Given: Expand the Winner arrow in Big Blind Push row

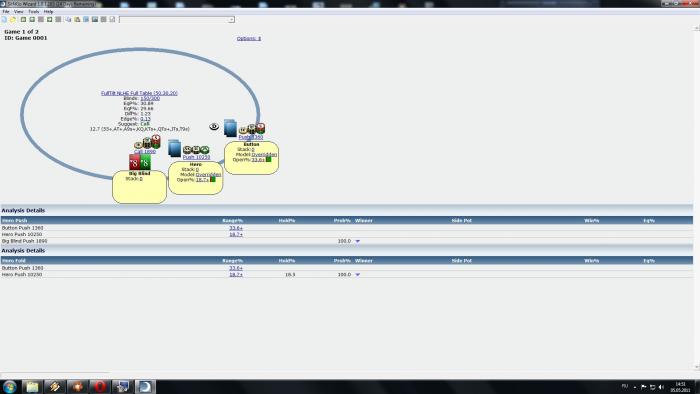Looking at the screenshot, I should click(x=358, y=241).
